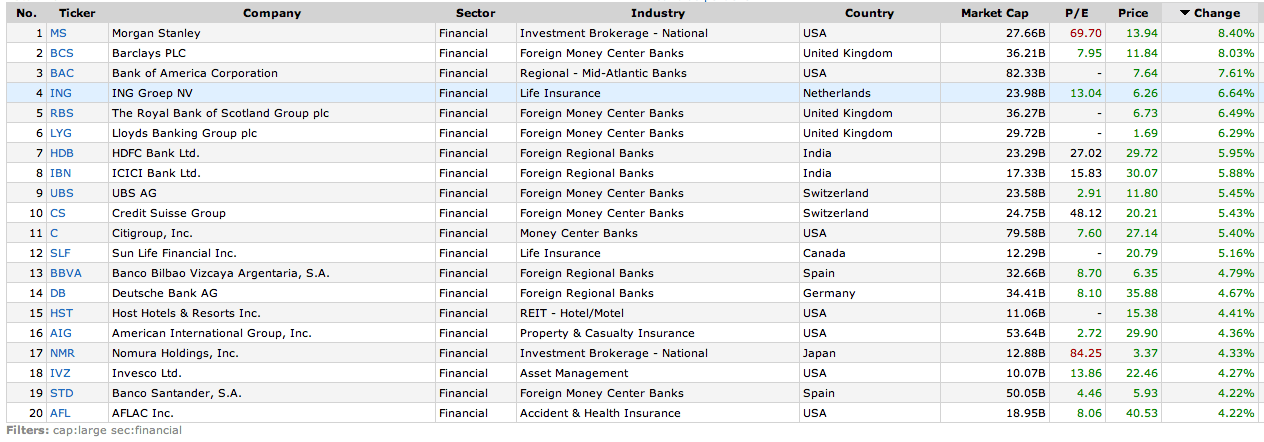Image resolution: width=1264 pixels, height=442 pixels.
Task: Sort by Company column header
Action: point(272,13)
